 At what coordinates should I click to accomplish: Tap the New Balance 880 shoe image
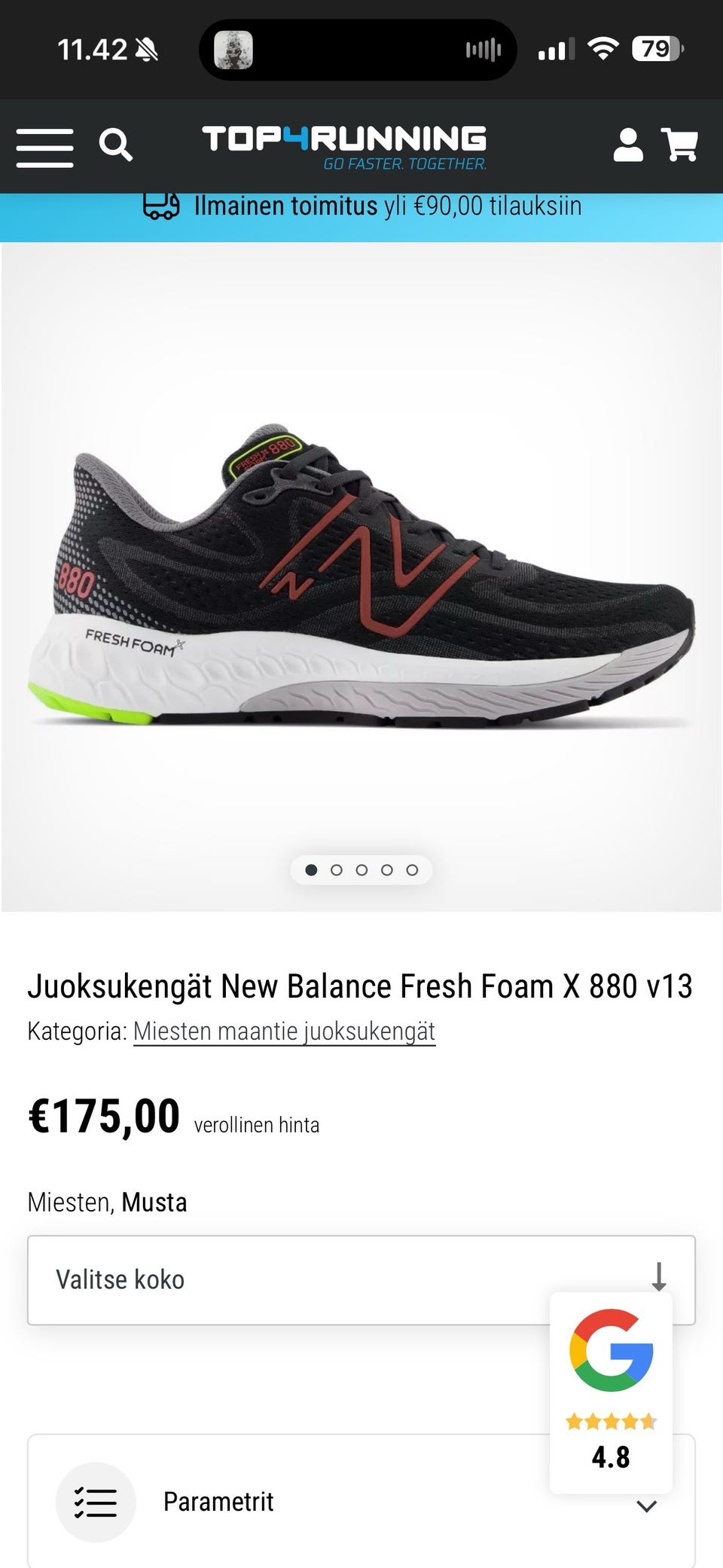click(x=361, y=576)
